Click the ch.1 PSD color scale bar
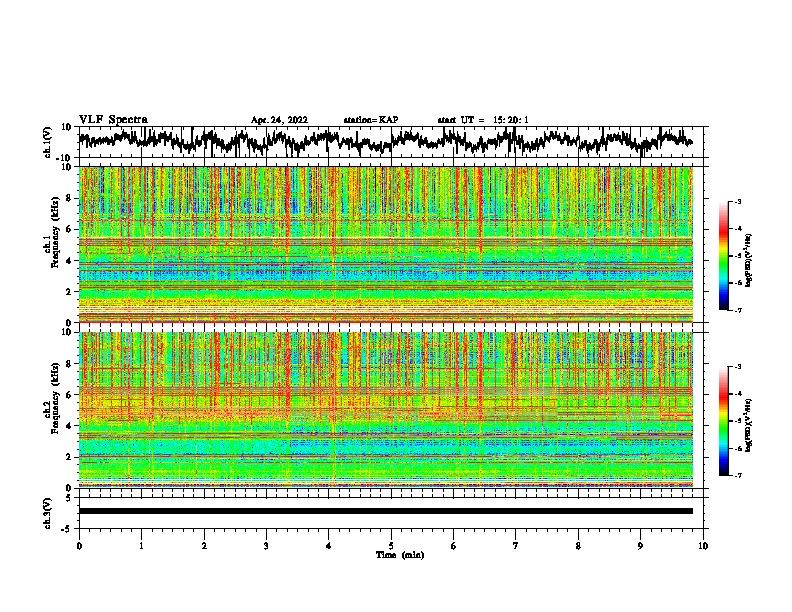Image resolution: width=792 pixels, height=612 pixels. pos(723,256)
